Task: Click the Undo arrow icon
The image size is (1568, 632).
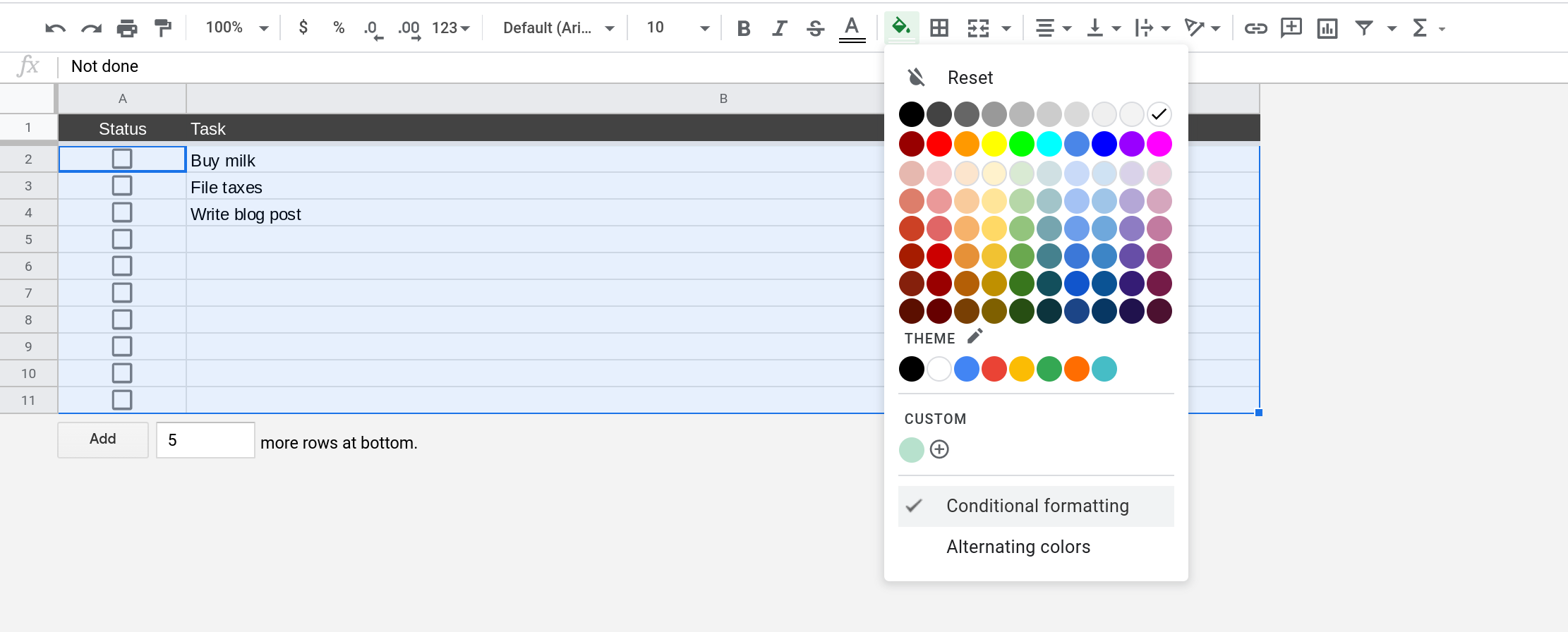Action: click(55, 28)
